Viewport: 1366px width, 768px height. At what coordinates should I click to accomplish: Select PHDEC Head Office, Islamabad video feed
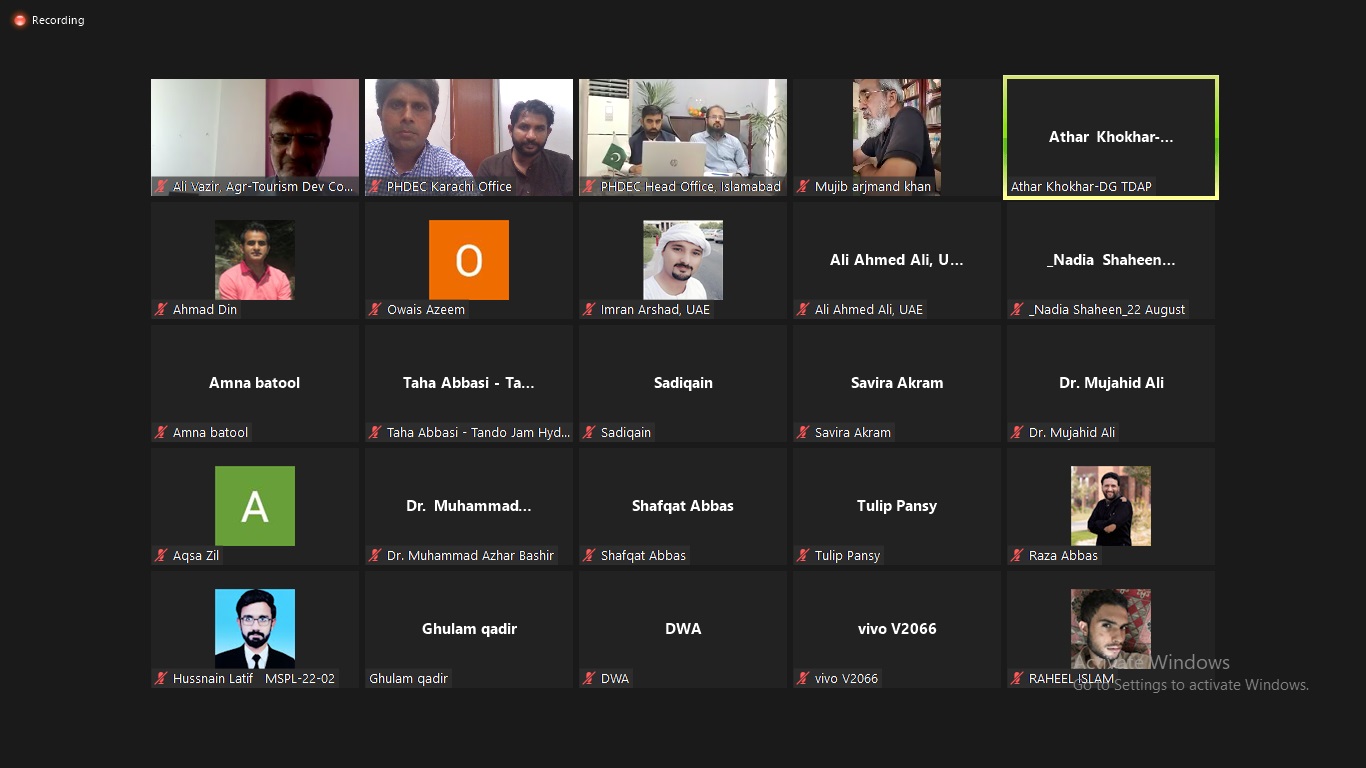coord(682,130)
